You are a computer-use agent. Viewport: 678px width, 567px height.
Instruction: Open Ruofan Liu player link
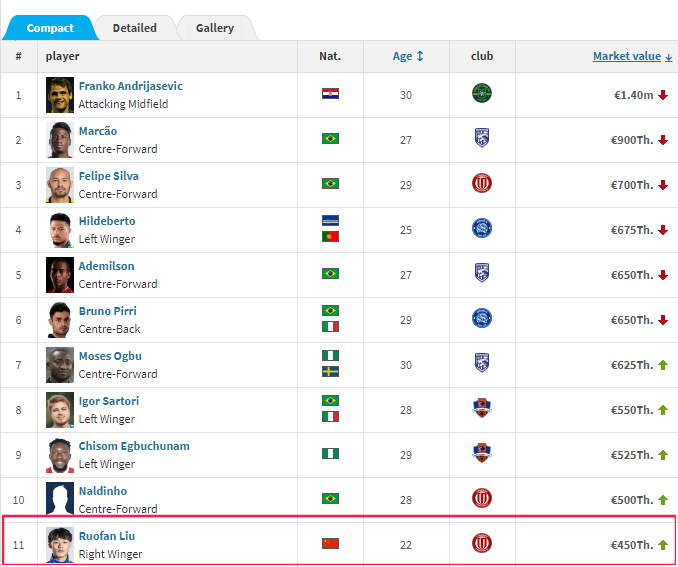point(107,536)
